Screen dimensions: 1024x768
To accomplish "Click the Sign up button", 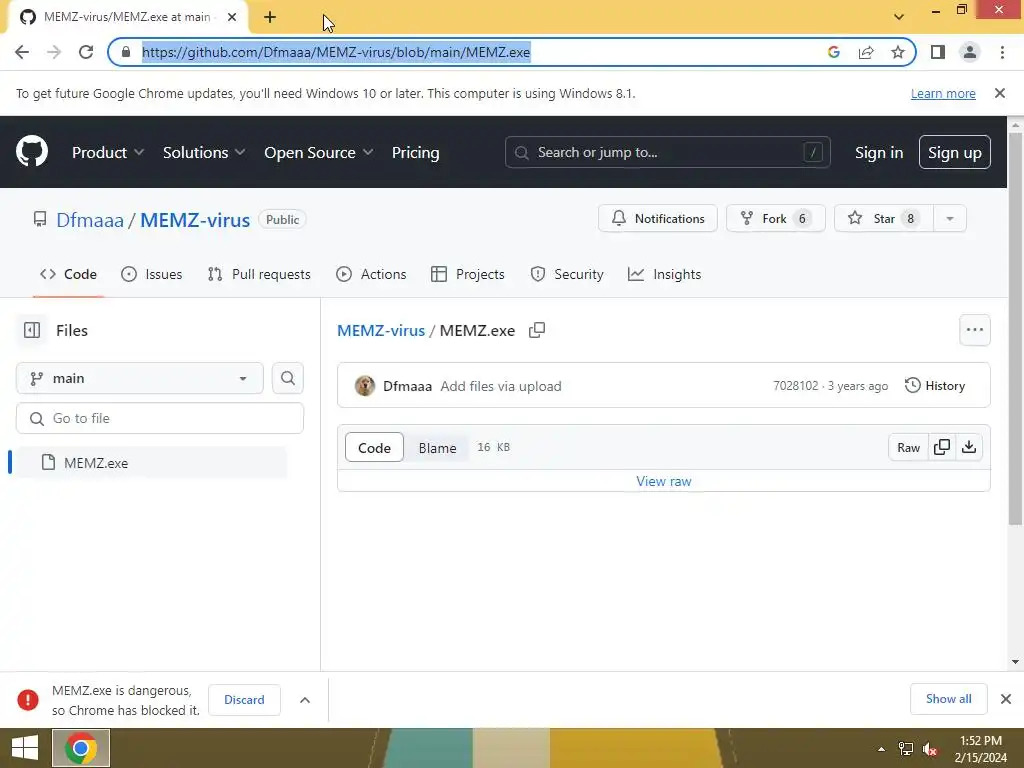I will pos(954,152).
